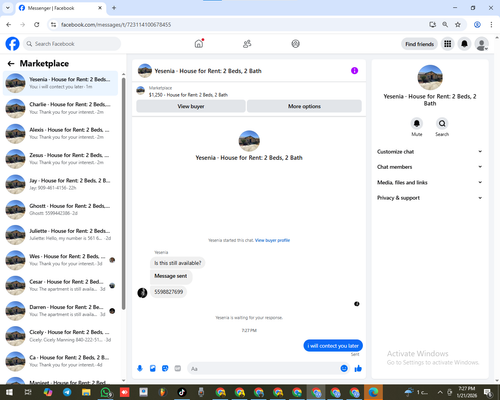Expand Chat members section
Screen dimensions: 500x400
(x=430, y=167)
